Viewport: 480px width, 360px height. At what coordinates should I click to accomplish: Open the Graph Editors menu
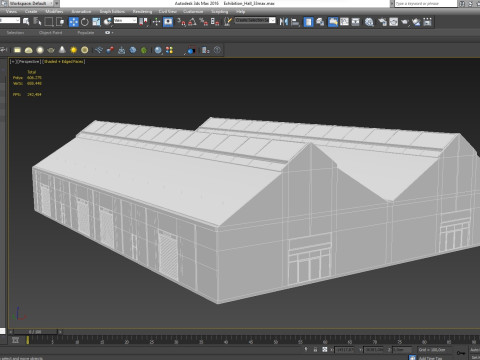112,12
